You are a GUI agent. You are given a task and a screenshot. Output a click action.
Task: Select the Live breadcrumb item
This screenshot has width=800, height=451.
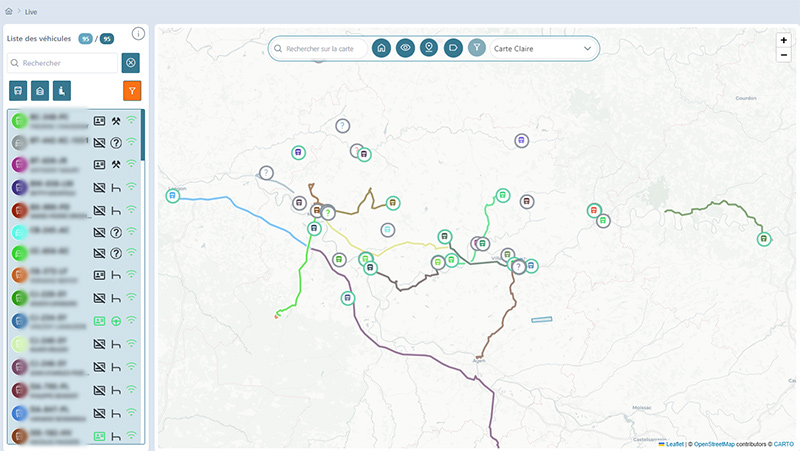[x=31, y=10]
